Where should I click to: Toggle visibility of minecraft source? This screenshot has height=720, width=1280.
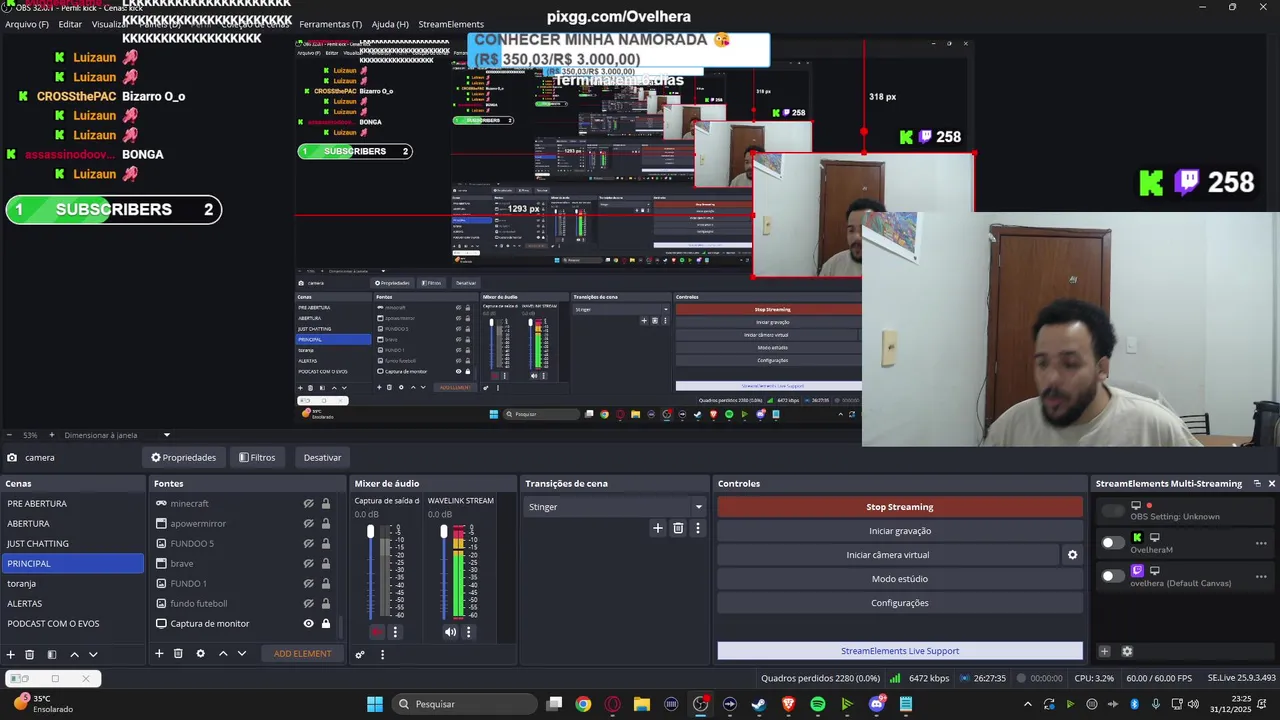[309, 503]
